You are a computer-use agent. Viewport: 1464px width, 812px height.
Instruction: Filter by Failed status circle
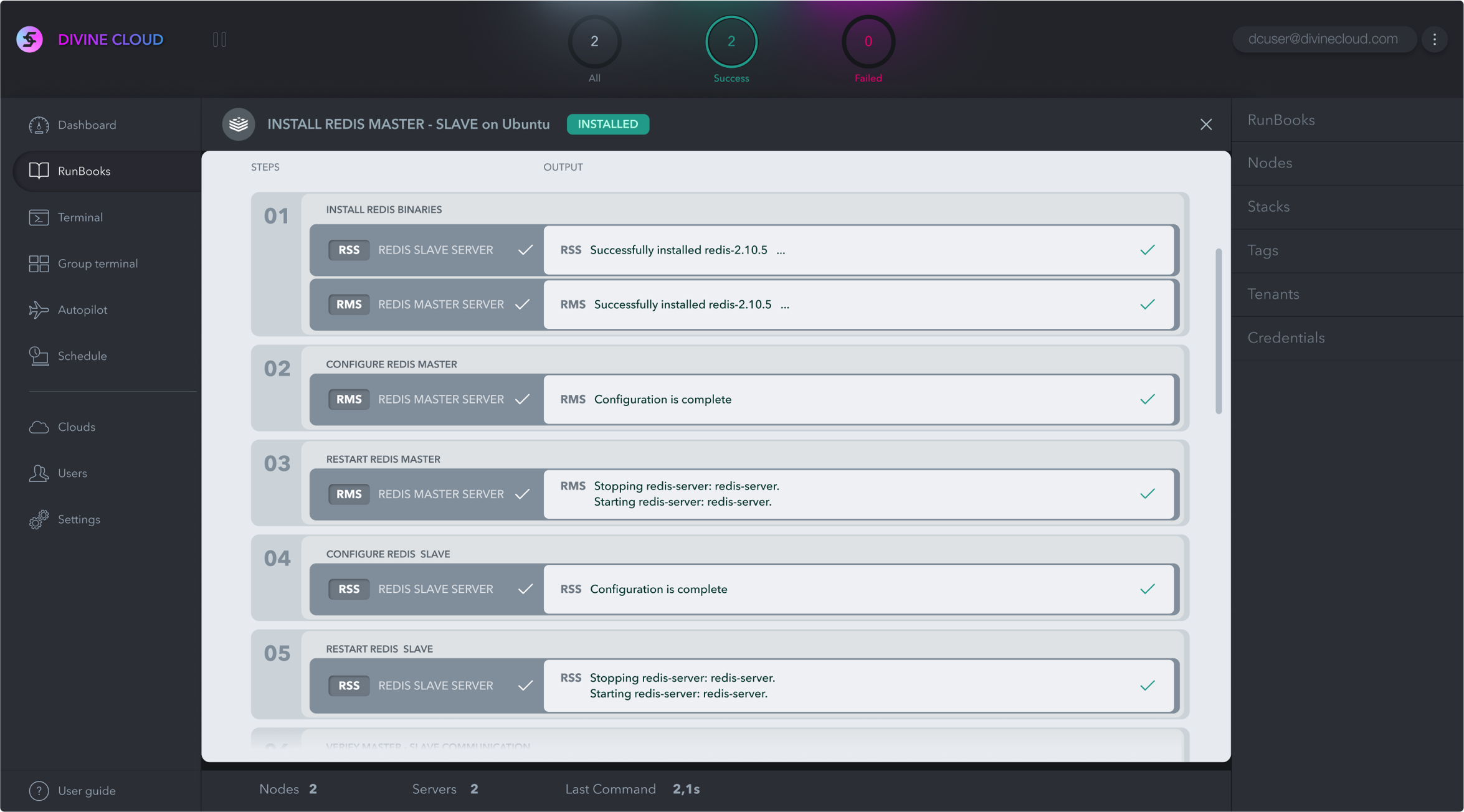point(868,42)
